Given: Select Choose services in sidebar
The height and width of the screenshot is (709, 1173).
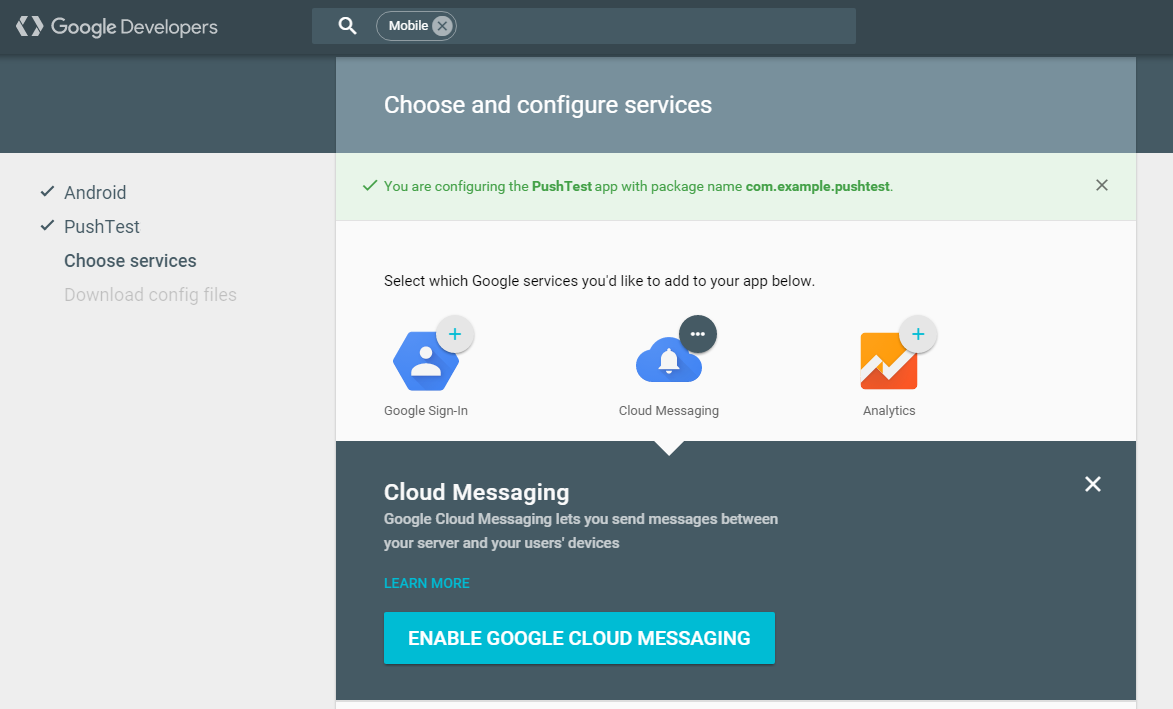Looking at the screenshot, I should pyautogui.click(x=130, y=261).
